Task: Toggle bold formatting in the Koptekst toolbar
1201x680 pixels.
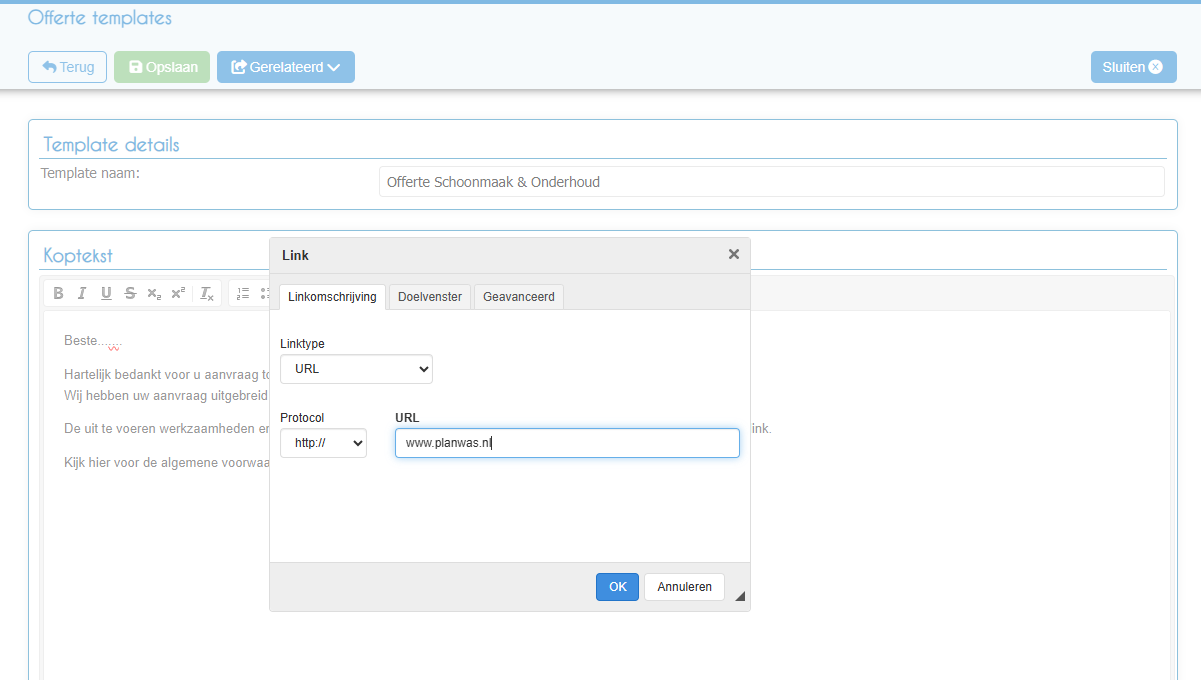Action: (x=58, y=293)
